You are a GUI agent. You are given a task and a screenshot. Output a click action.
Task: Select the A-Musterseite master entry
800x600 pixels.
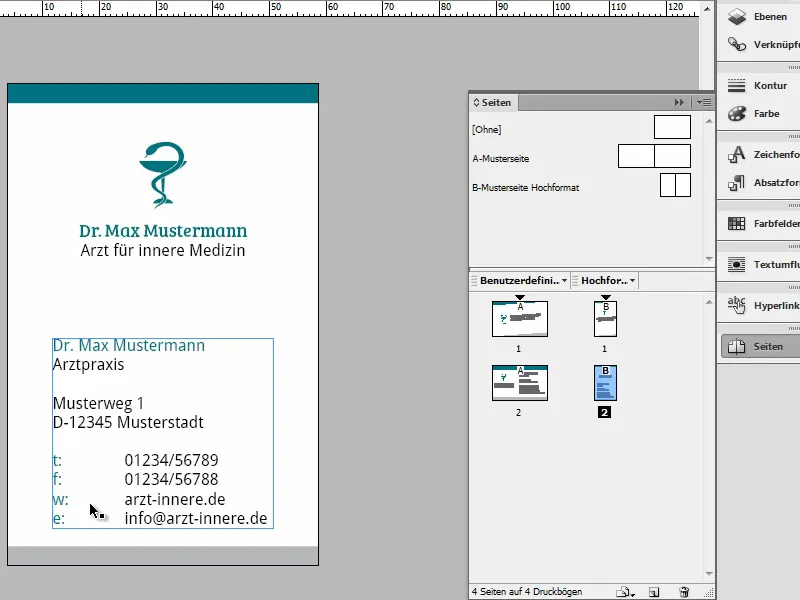coord(501,159)
